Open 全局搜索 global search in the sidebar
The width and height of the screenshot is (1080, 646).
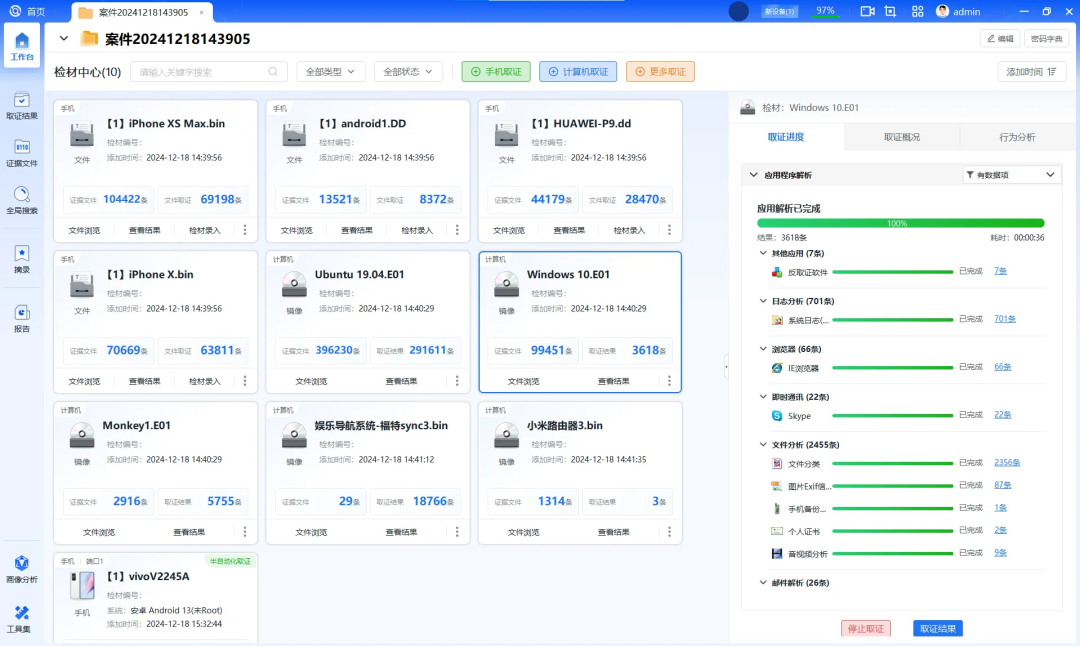(22, 200)
